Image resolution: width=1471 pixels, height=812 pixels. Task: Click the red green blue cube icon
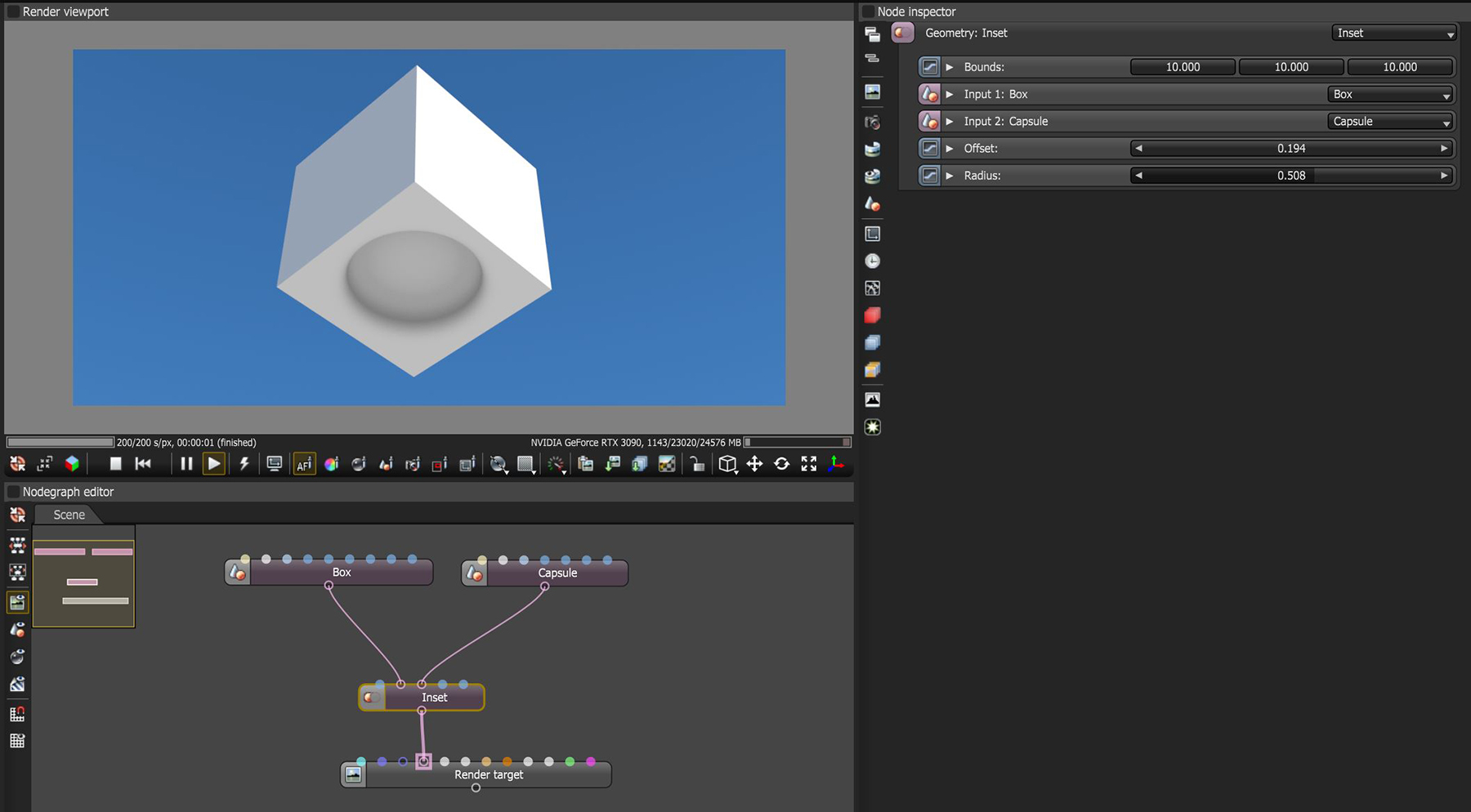(x=72, y=464)
